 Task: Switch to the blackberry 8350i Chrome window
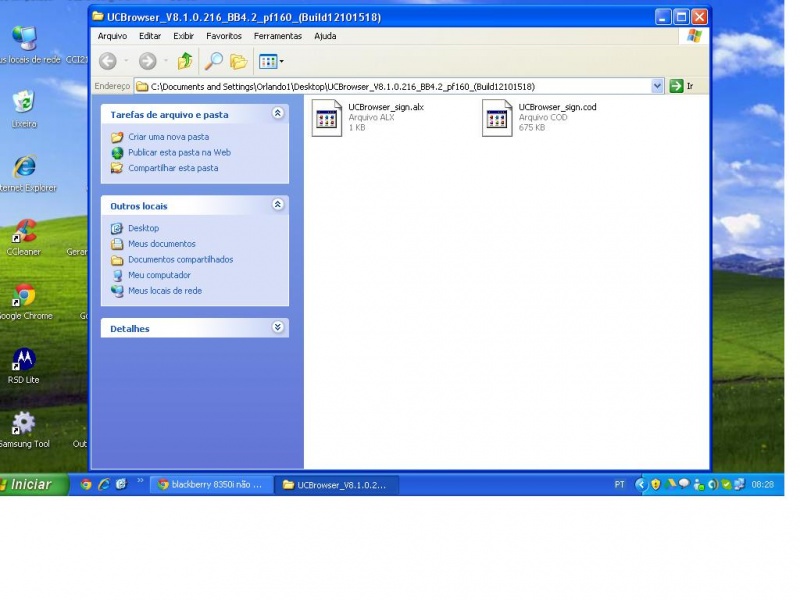(x=210, y=485)
